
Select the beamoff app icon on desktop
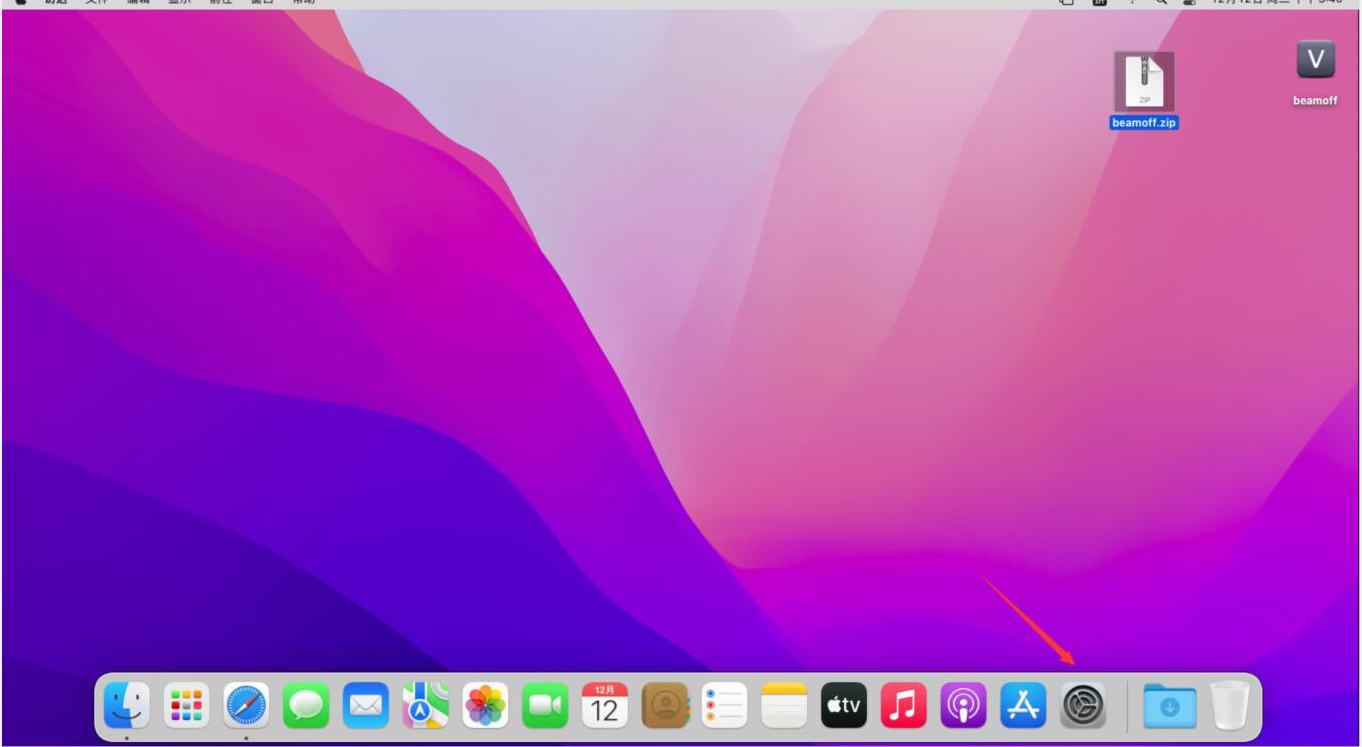click(x=1315, y=72)
